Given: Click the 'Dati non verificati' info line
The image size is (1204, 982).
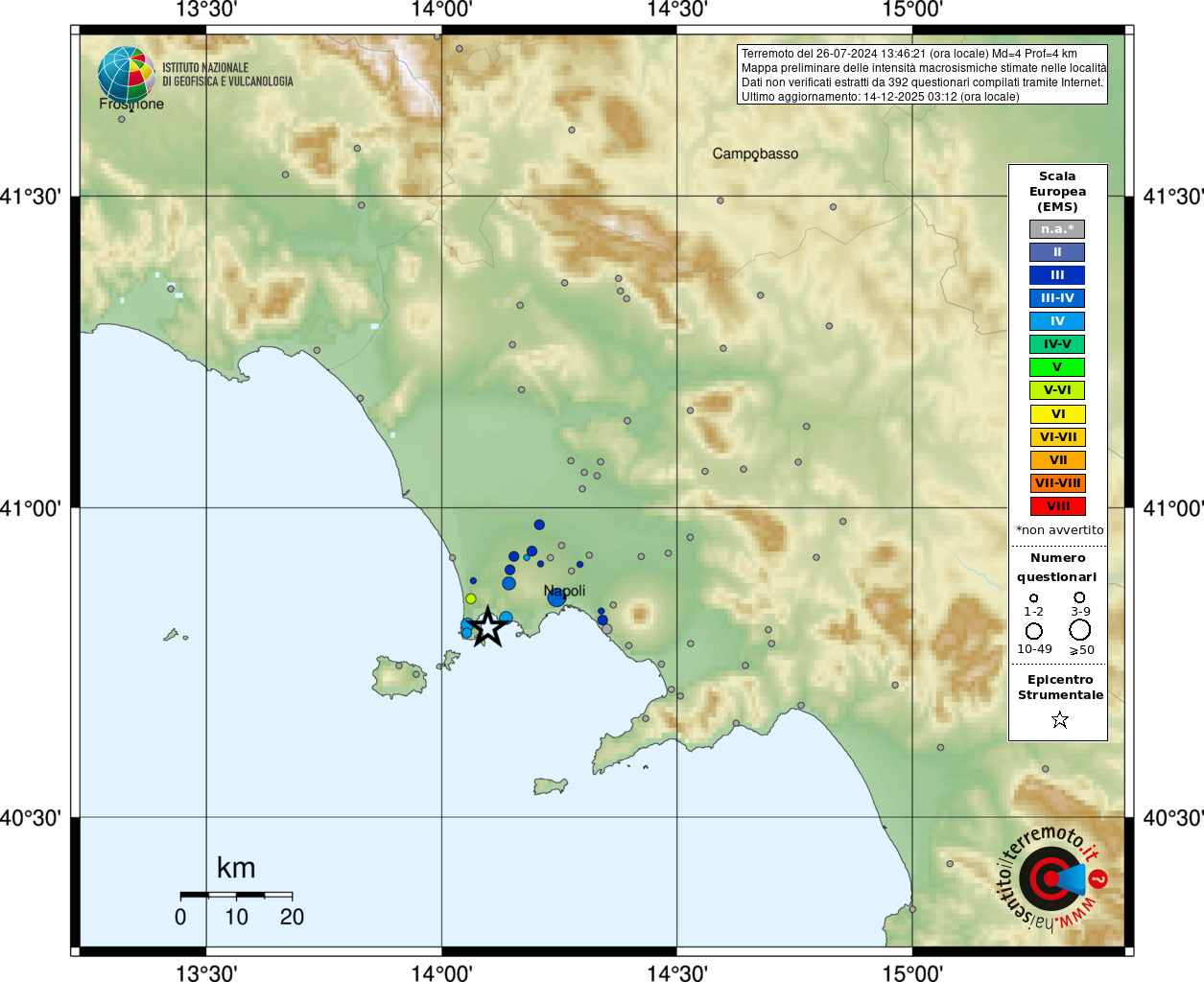Looking at the screenshot, I should (x=923, y=82).
